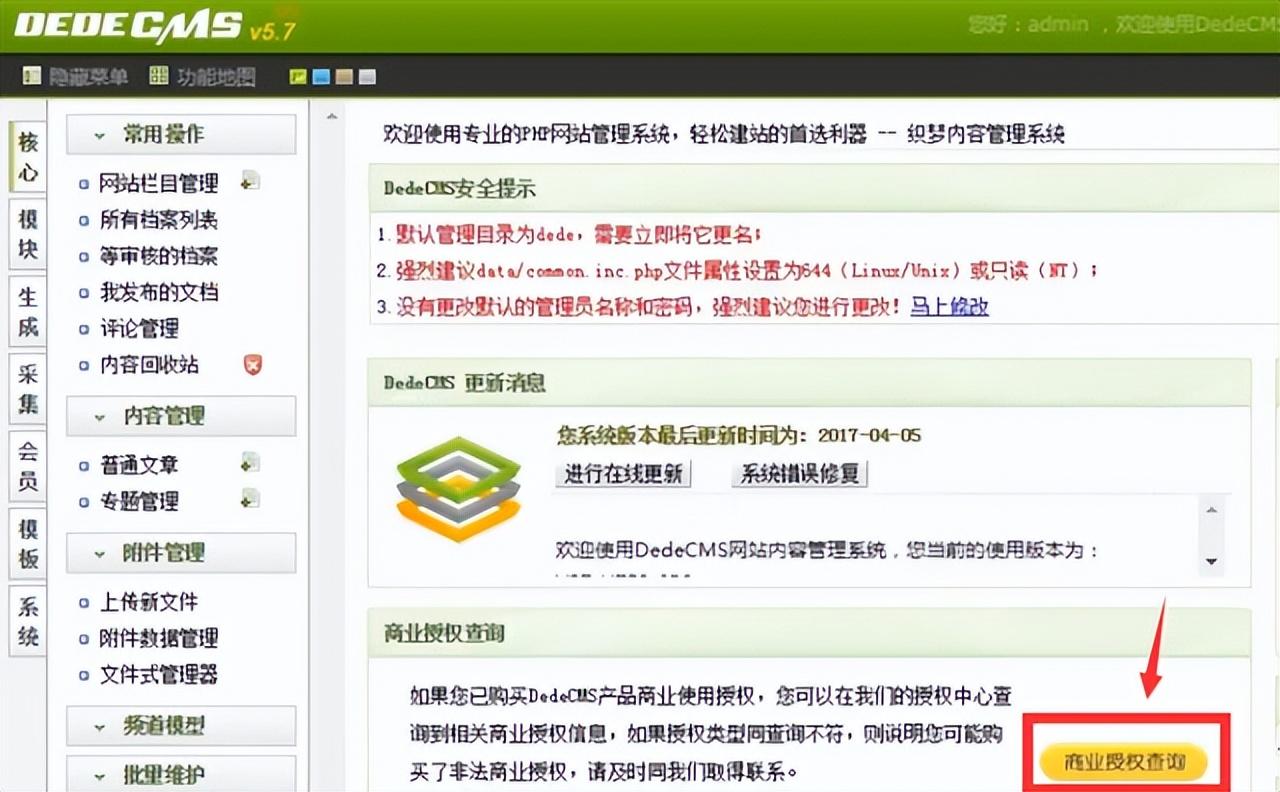Click the up arrow above the left menu scrollbar
The image size is (1280, 792).
point(331,118)
